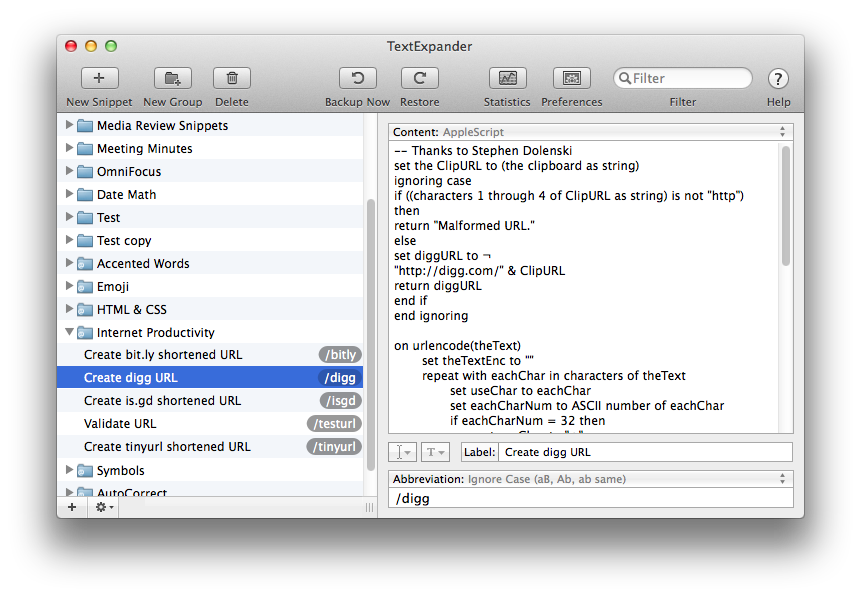
Task: Expand the Test group triangle
Action: (x=69, y=217)
